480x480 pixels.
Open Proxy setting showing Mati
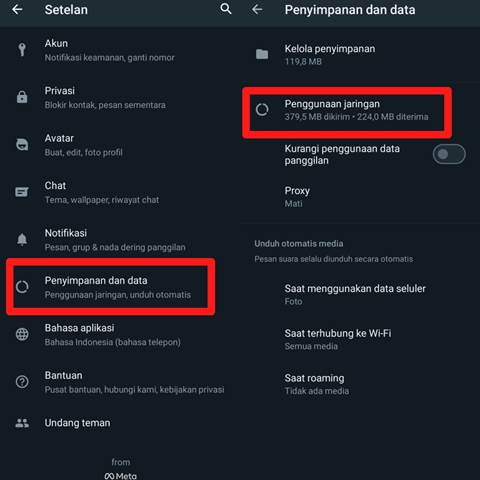click(x=360, y=197)
